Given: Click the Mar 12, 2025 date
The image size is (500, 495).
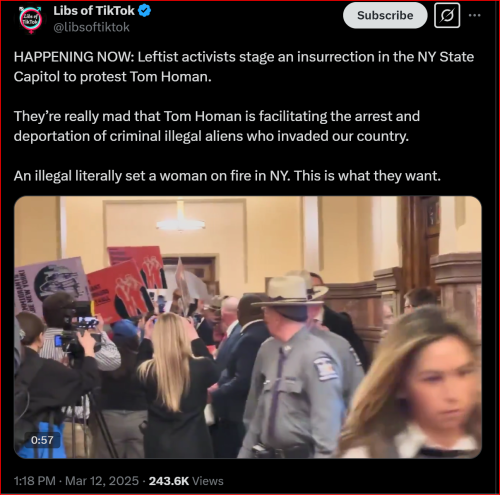Looking at the screenshot, I should pyautogui.click(x=102, y=481).
